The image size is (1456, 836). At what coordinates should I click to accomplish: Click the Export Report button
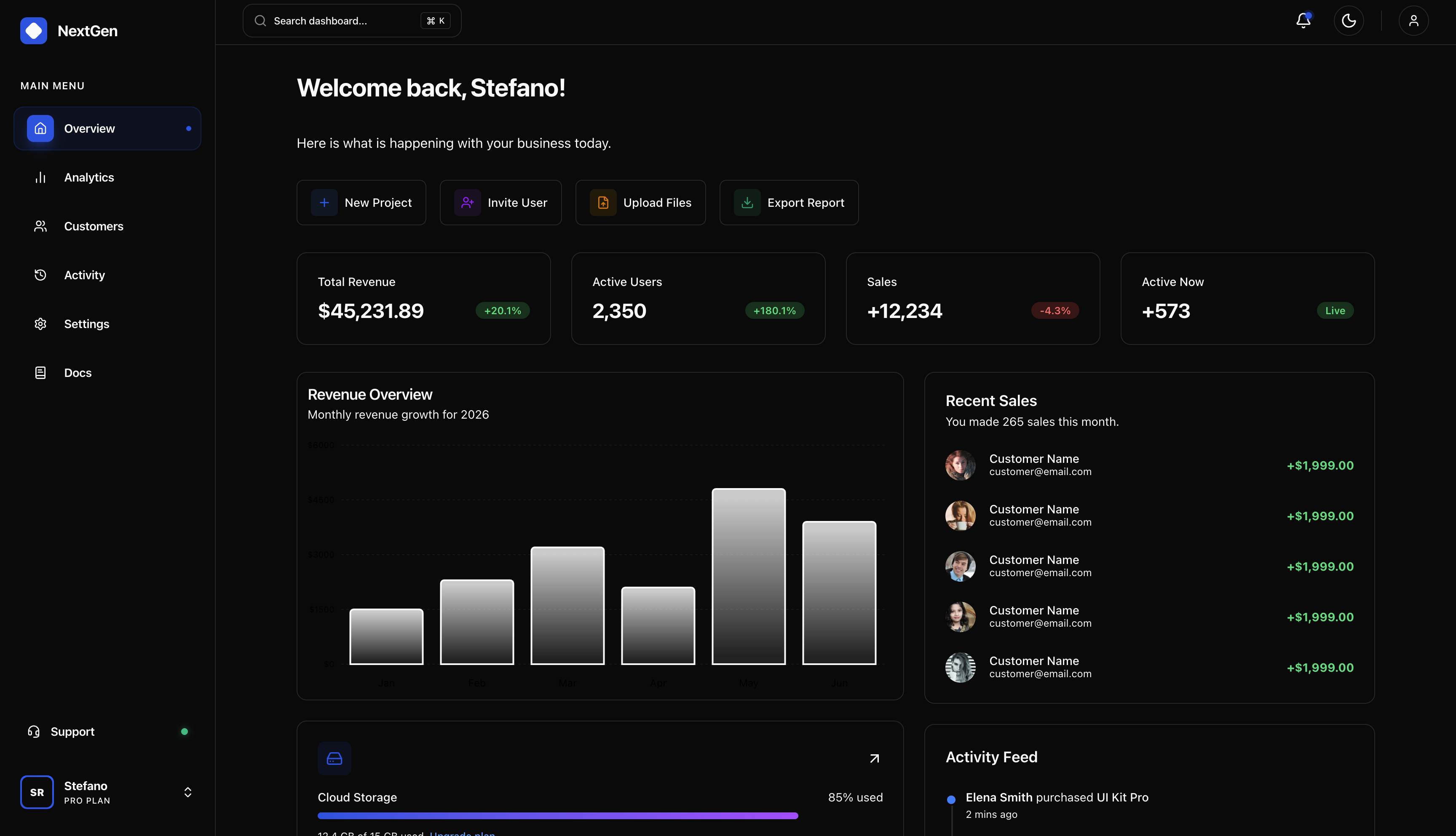(789, 202)
